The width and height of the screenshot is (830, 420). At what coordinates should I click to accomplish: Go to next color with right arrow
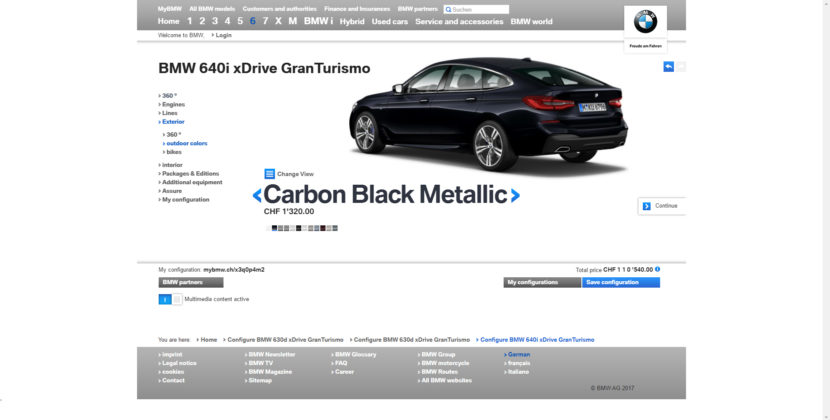(x=515, y=196)
